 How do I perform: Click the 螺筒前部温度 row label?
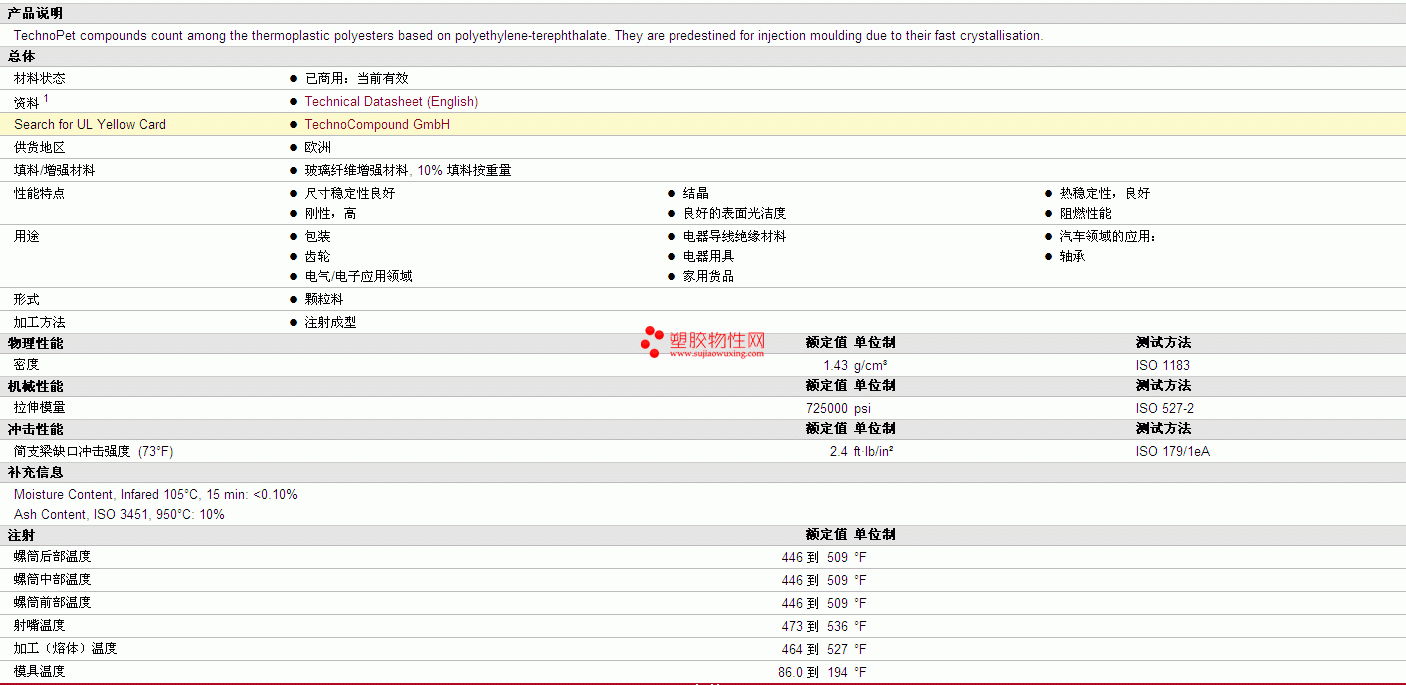53,603
